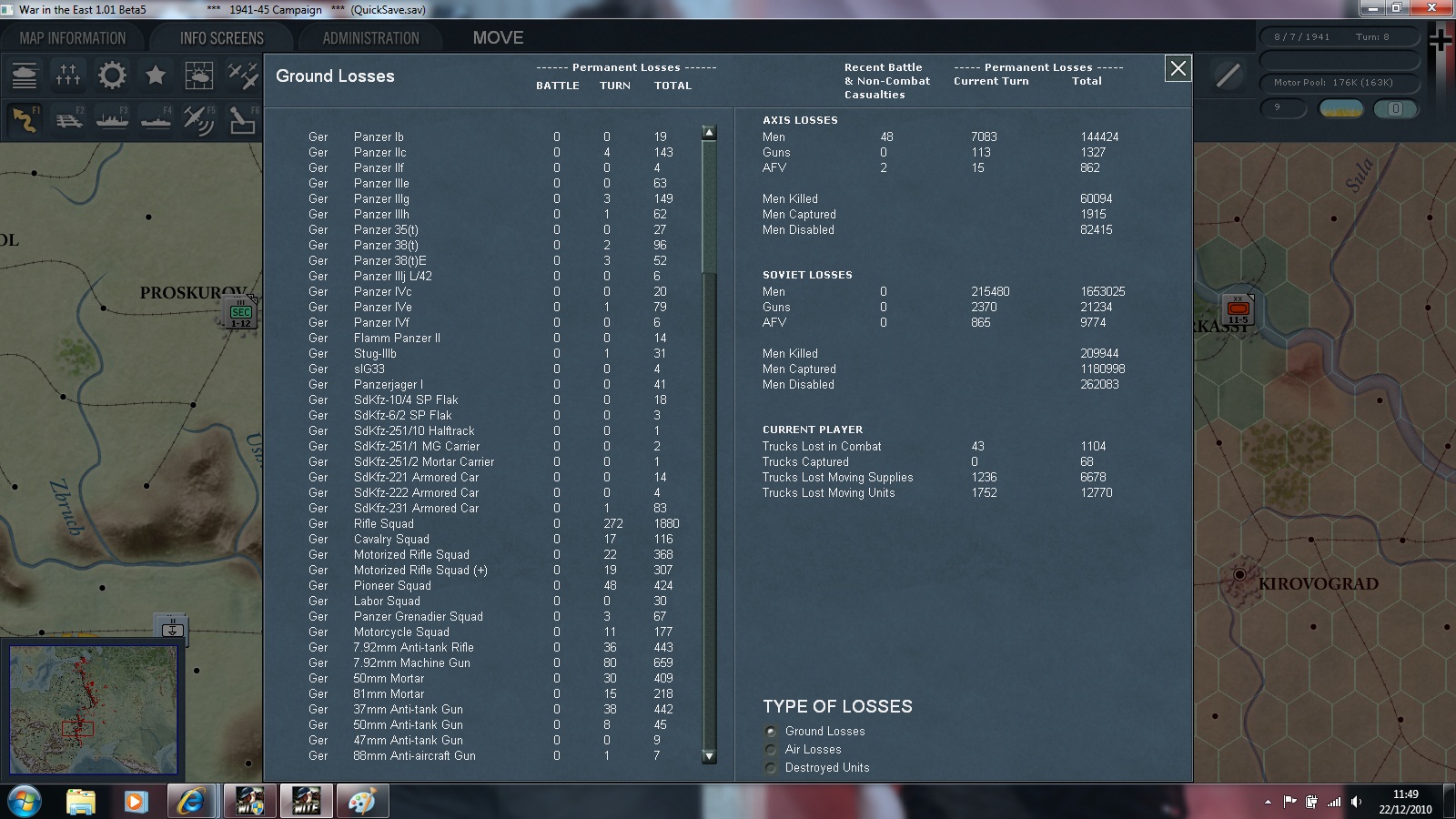Click the Soviet Men Captured value 1180998
This screenshot has width=1456, height=819.
tap(1103, 369)
